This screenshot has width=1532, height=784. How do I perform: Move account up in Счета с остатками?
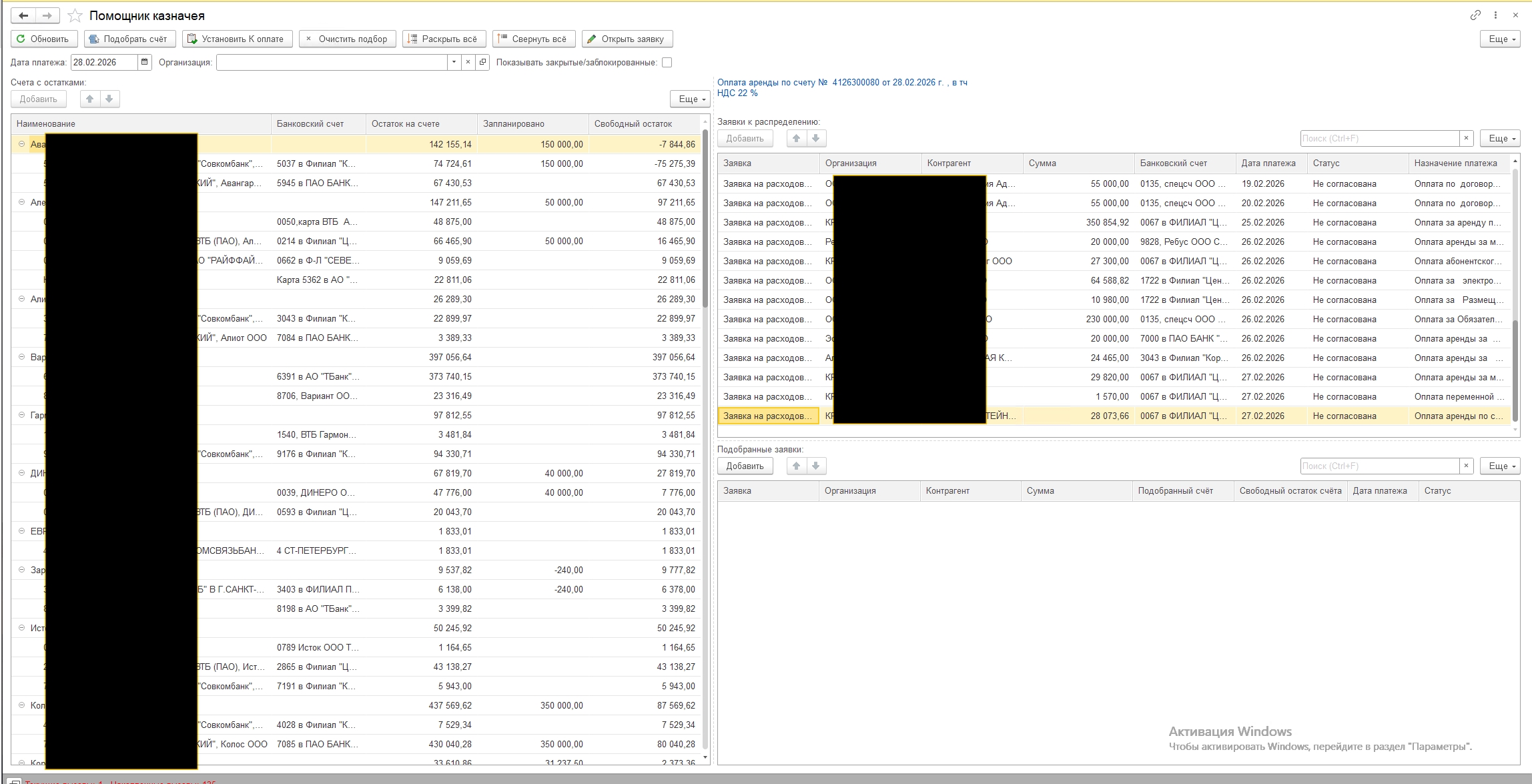point(90,99)
